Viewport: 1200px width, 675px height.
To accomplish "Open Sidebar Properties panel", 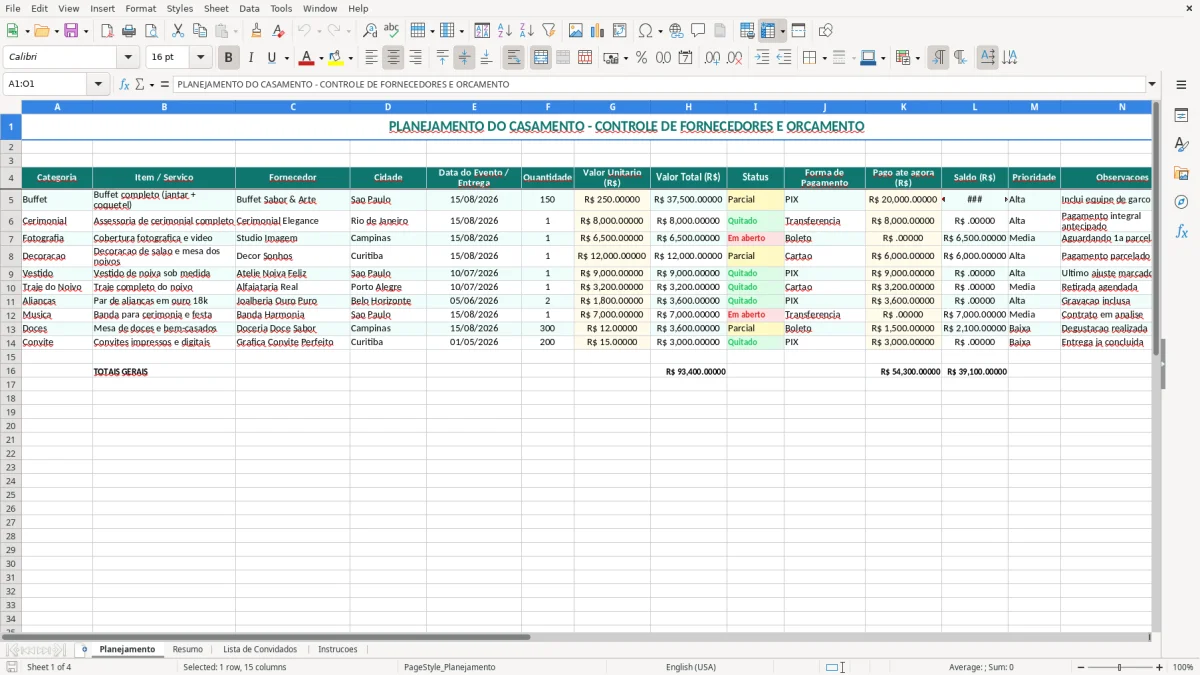I will pyautogui.click(x=1181, y=115).
